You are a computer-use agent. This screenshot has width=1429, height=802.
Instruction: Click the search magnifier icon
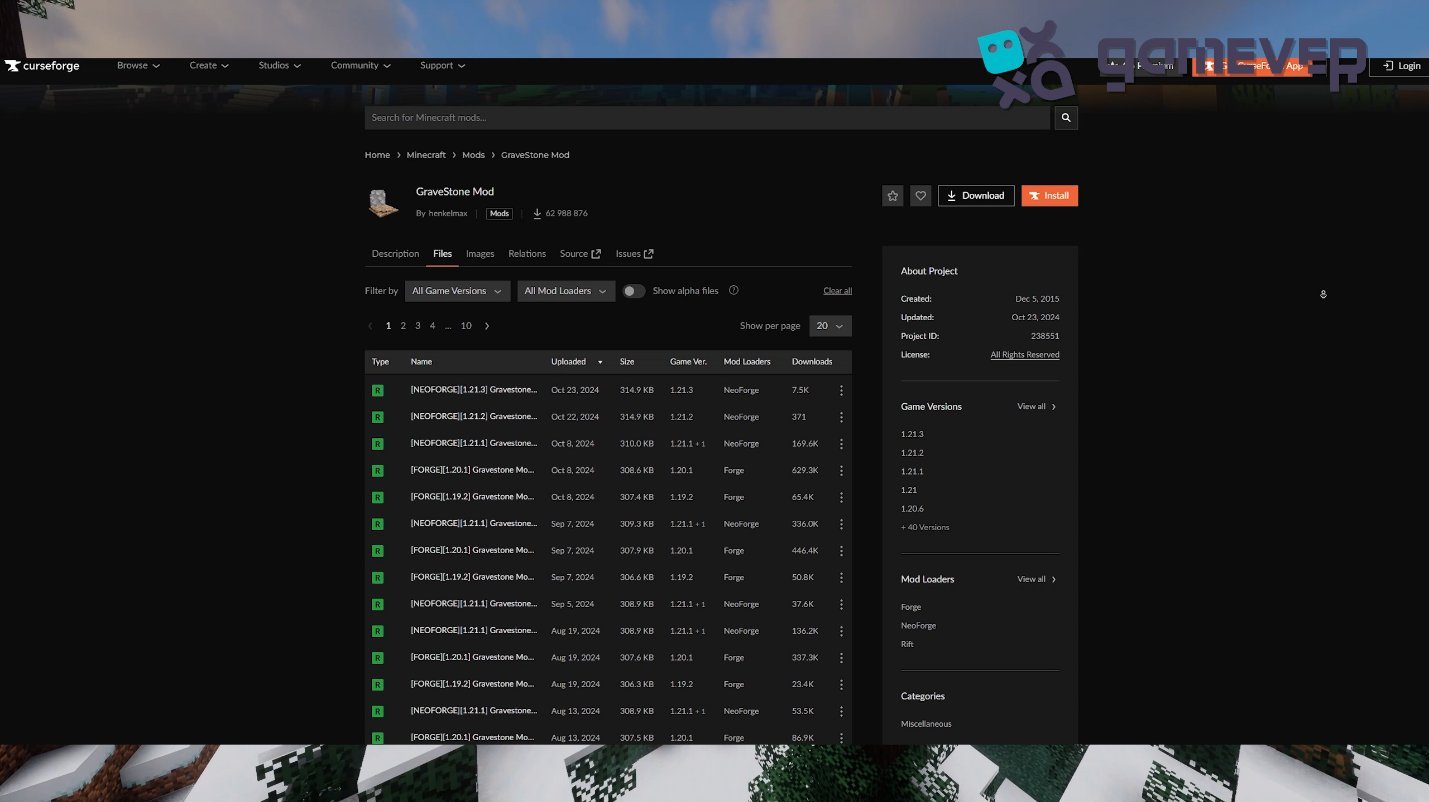coord(1065,117)
